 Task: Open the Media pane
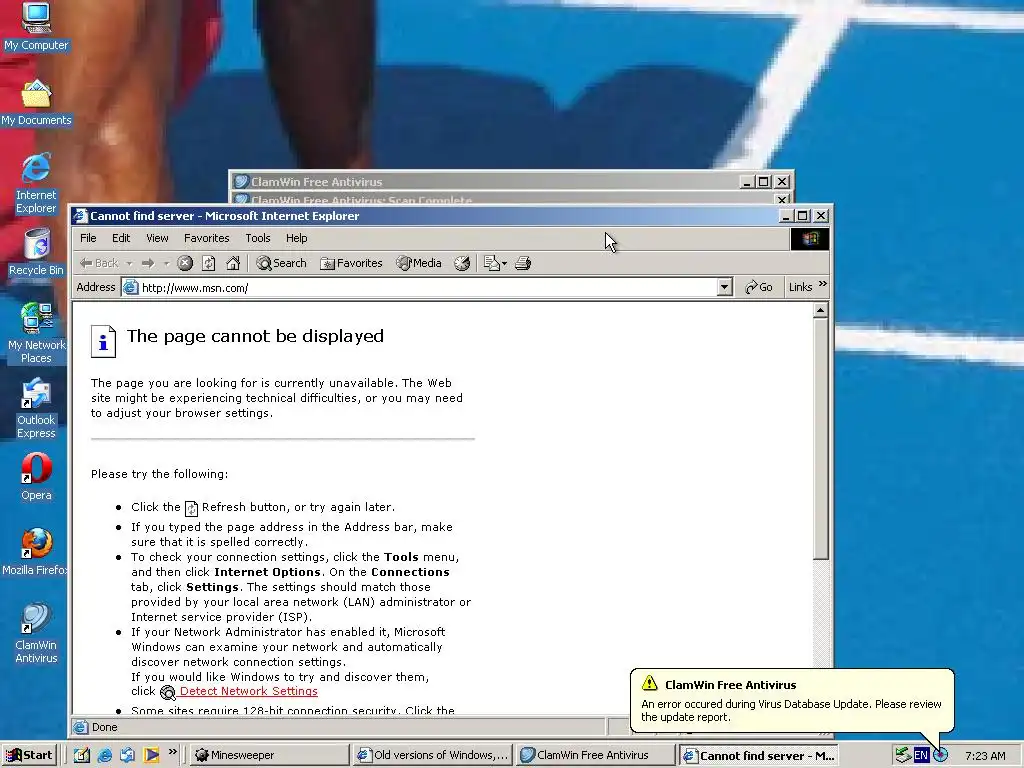[x=419, y=263]
